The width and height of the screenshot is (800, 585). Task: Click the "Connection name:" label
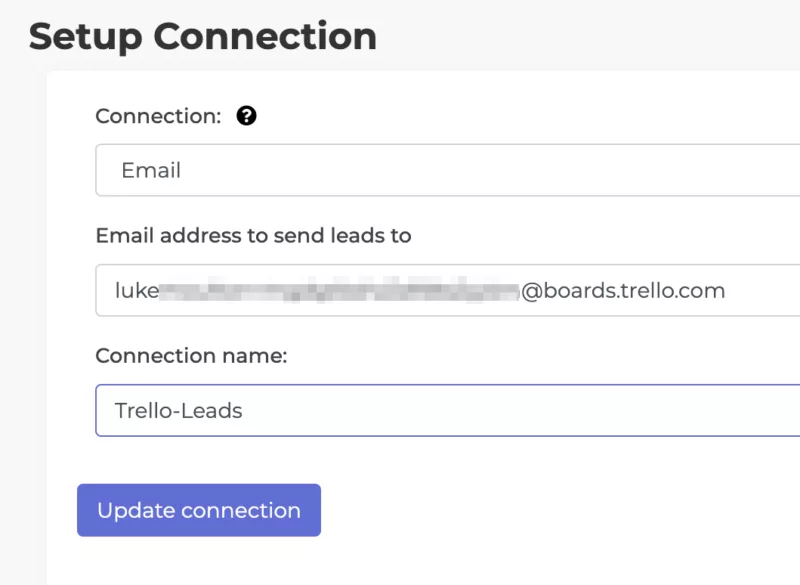[191, 356]
